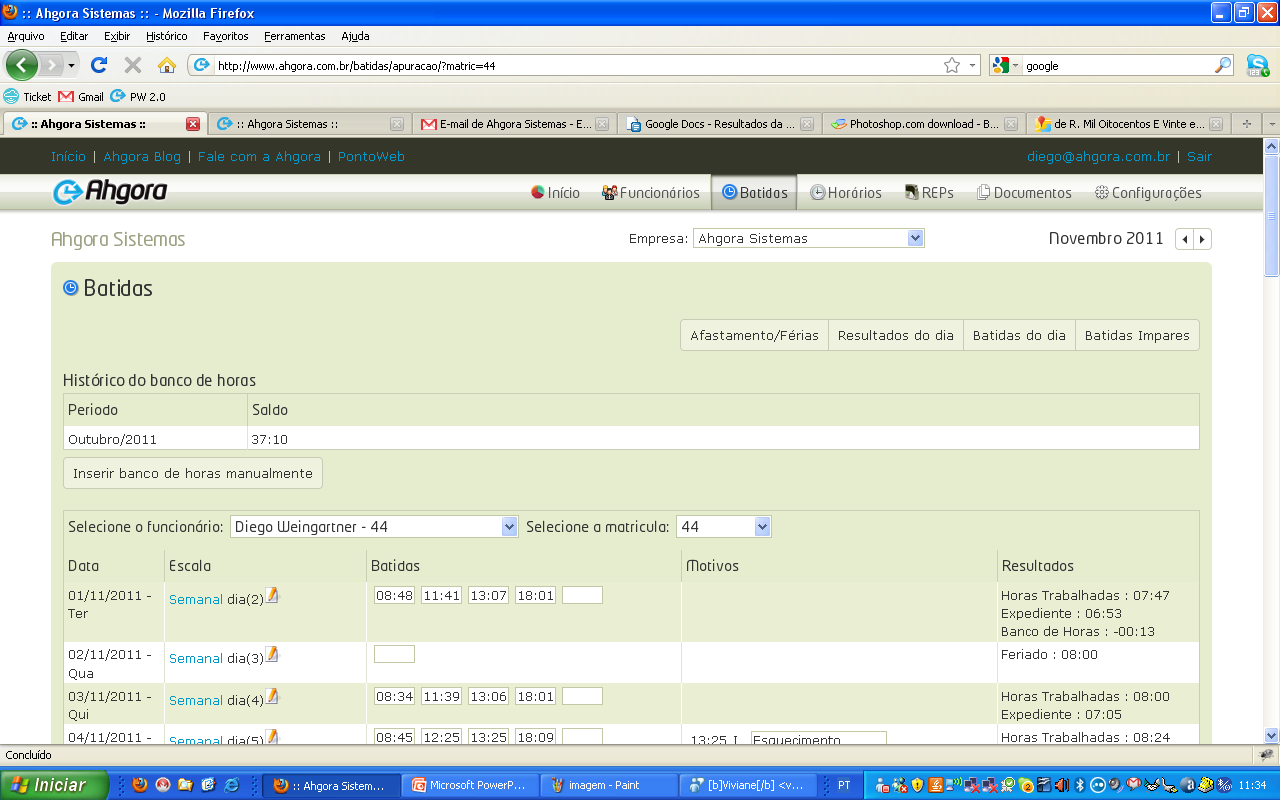Open search engine selector dropdown
The image size is (1280, 800).
[x=1007, y=65]
